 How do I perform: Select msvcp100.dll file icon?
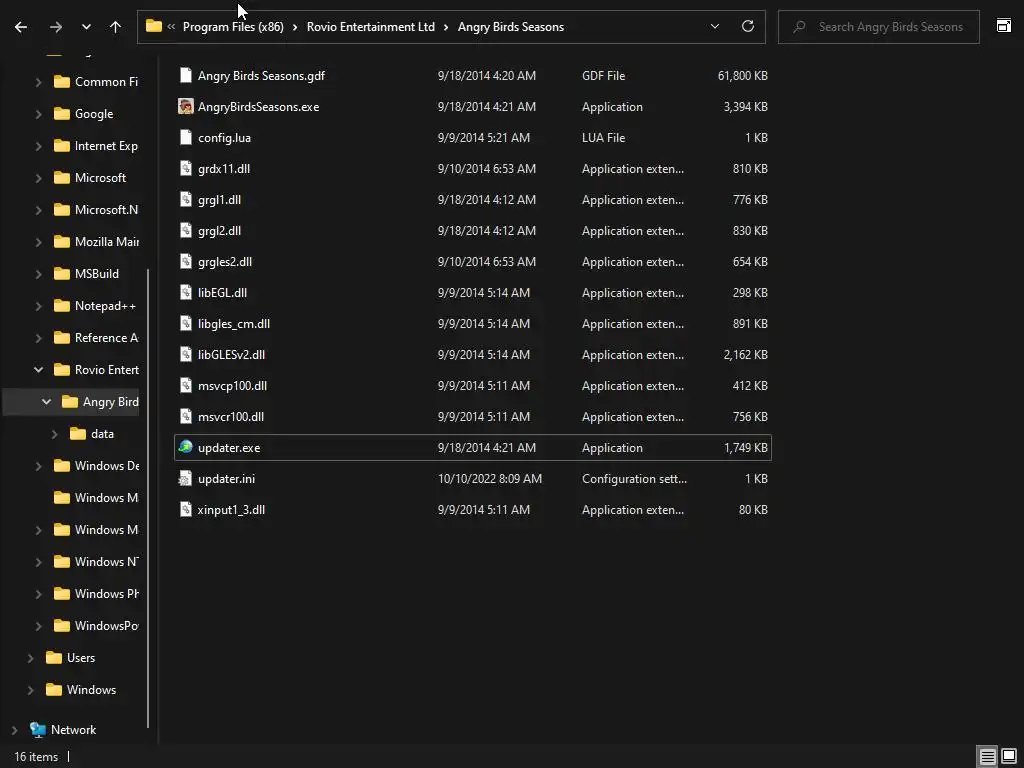pyautogui.click(x=186, y=385)
